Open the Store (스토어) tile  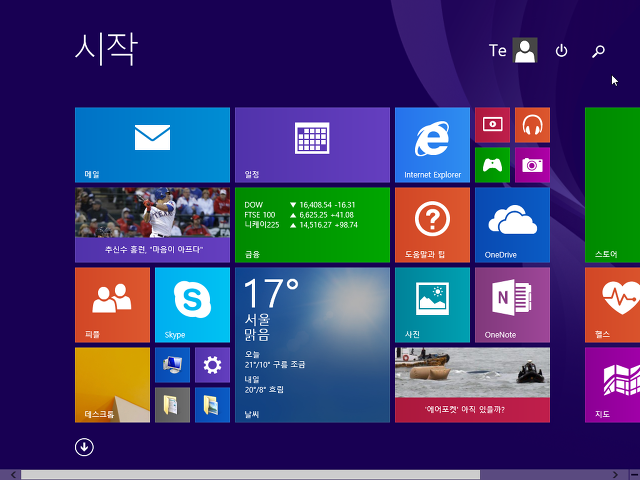(x=612, y=185)
